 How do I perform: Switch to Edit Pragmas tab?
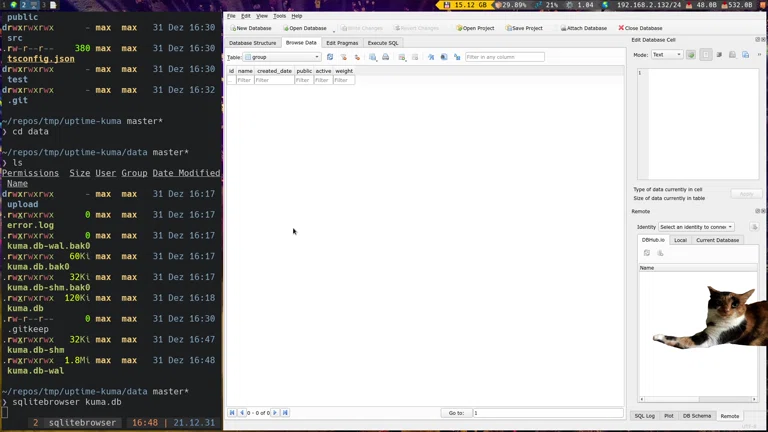[x=342, y=43]
